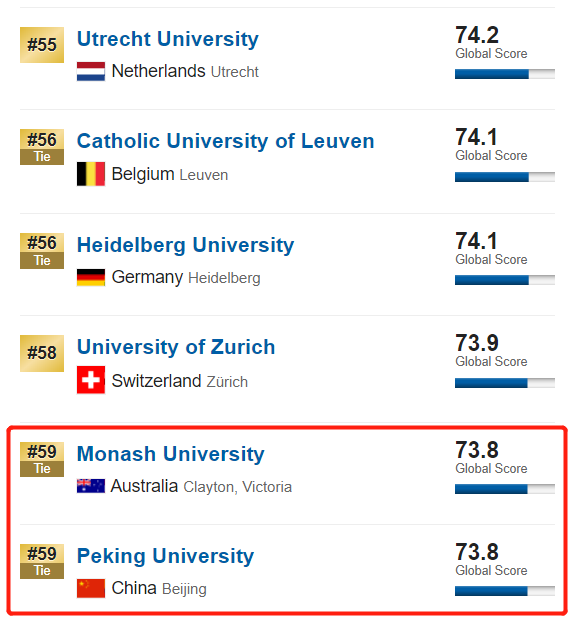The image size is (572, 624).
Task: Click the Belgium flag icon
Action: tap(91, 174)
